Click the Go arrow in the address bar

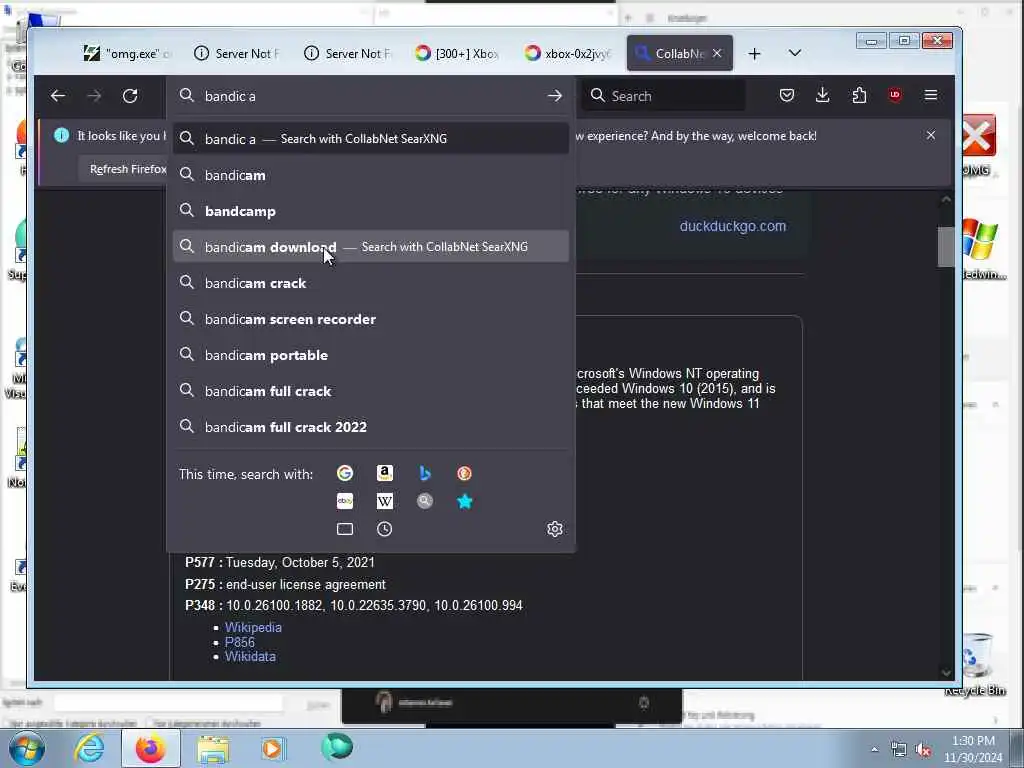554,96
